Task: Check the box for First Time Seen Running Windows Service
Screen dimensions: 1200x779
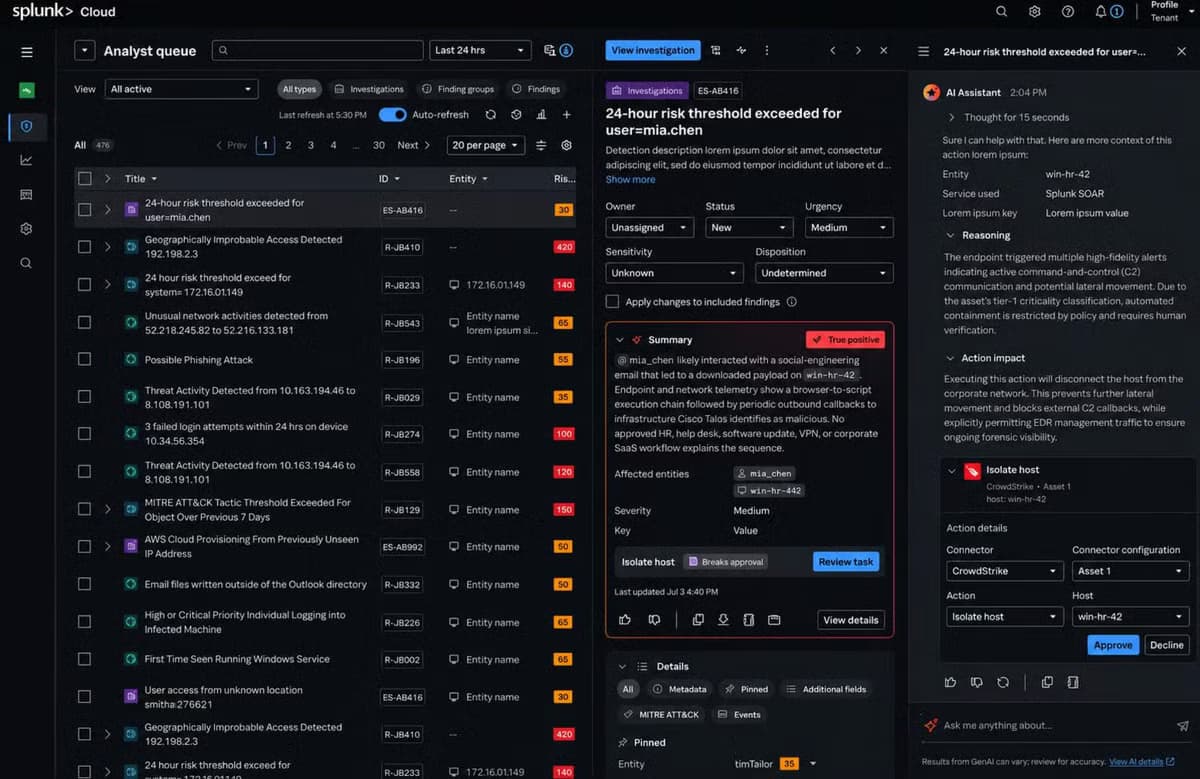Action: click(x=85, y=659)
